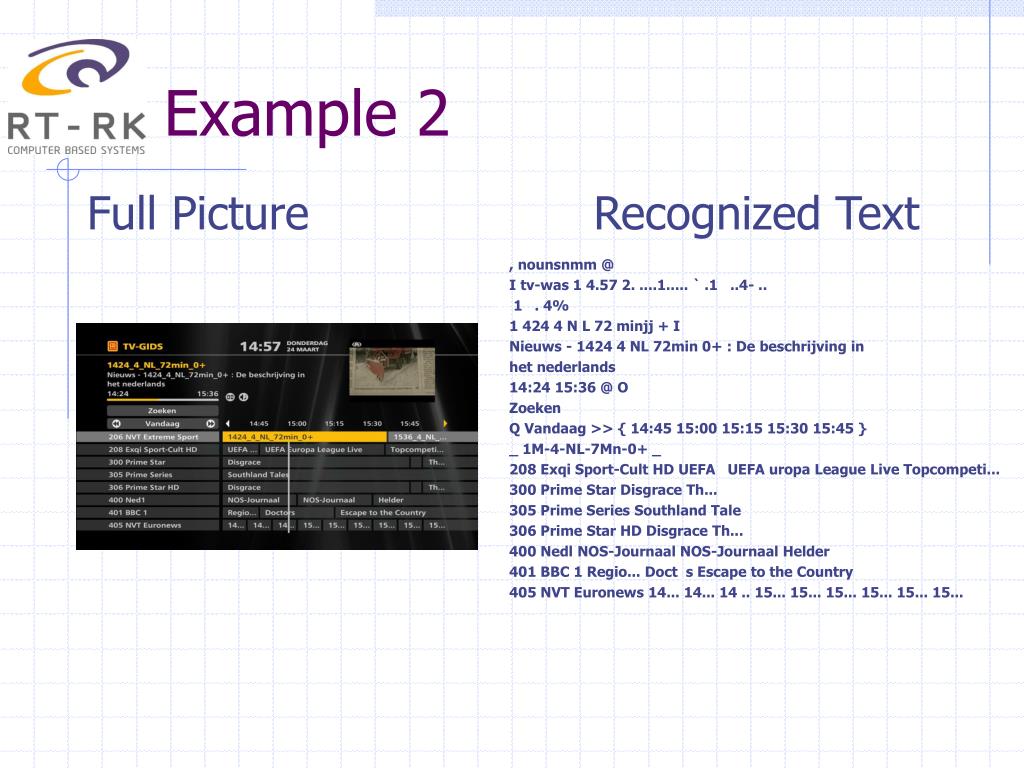
Task: Go to next day with forward icon
Action: (210, 423)
